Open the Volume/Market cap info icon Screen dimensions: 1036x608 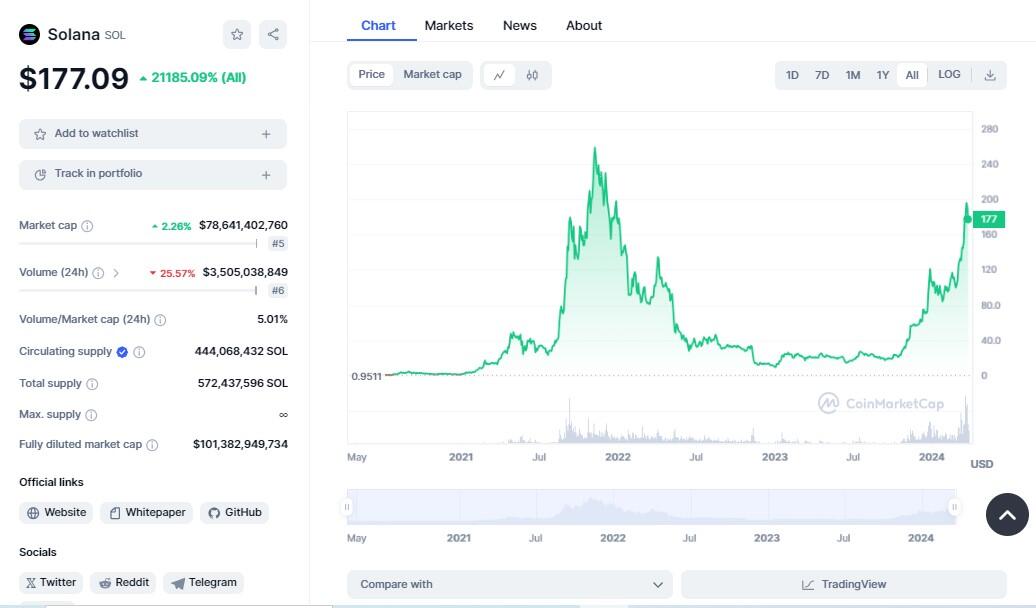click(x=160, y=320)
